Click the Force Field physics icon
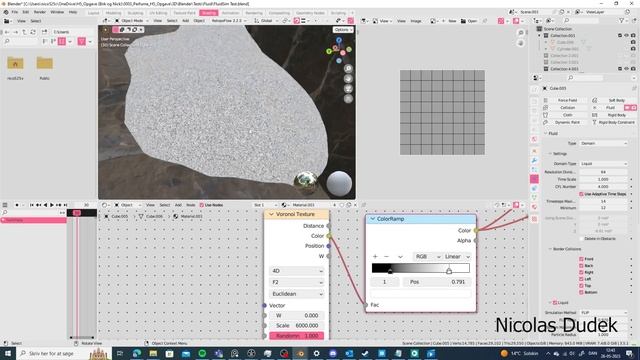 pos(546,100)
